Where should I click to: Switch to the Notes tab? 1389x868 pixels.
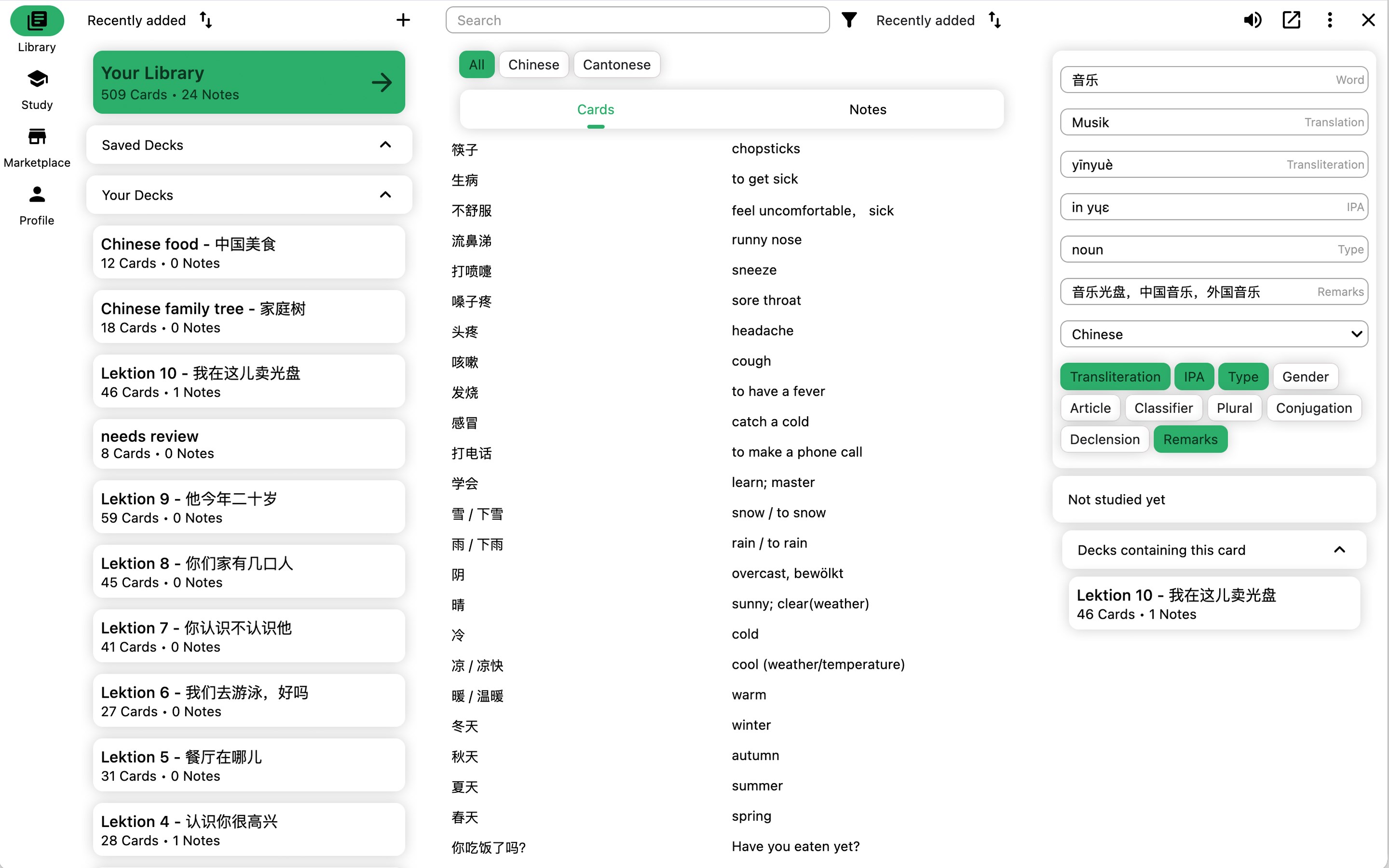[868, 109]
